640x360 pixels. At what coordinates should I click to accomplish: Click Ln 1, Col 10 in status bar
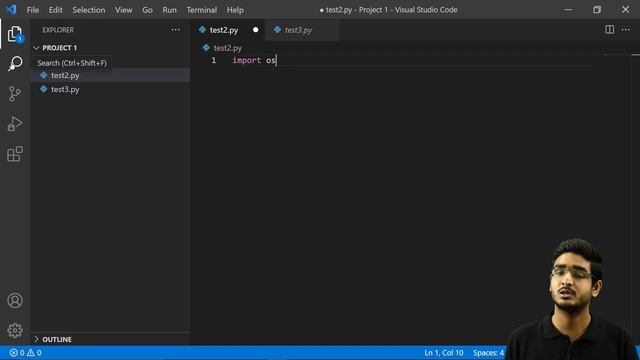pyautogui.click(x=444, y=353)
